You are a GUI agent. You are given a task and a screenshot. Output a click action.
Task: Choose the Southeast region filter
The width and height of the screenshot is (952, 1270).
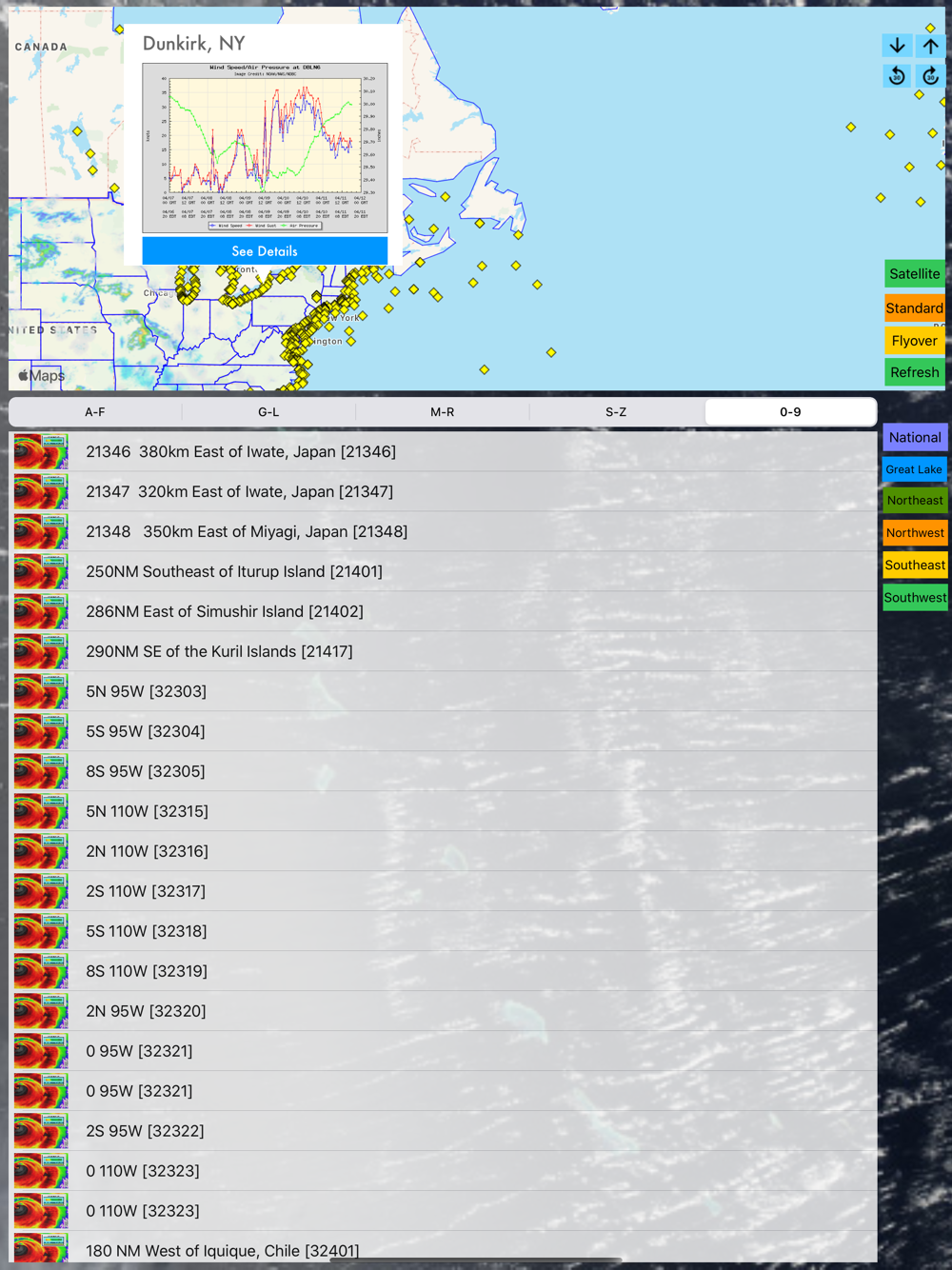coord(915,565)
